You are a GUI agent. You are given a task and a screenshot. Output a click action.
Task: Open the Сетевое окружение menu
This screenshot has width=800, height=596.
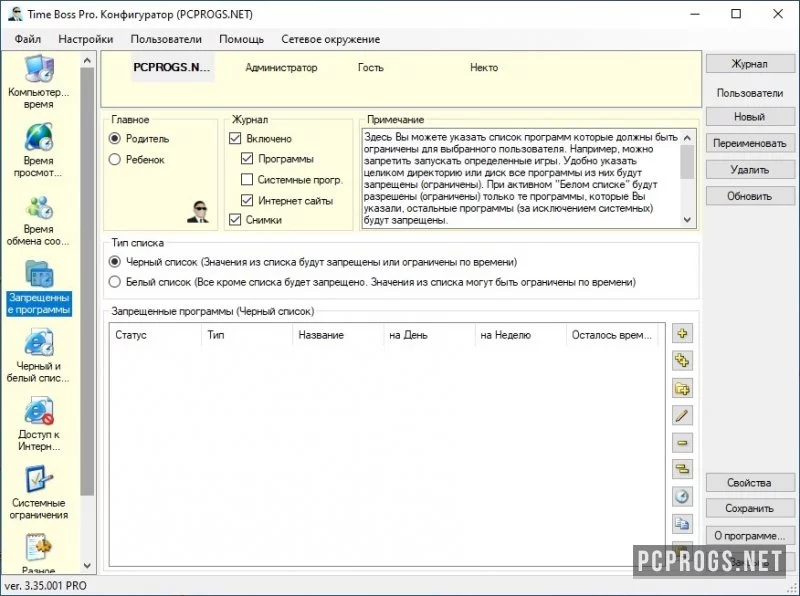331,39
